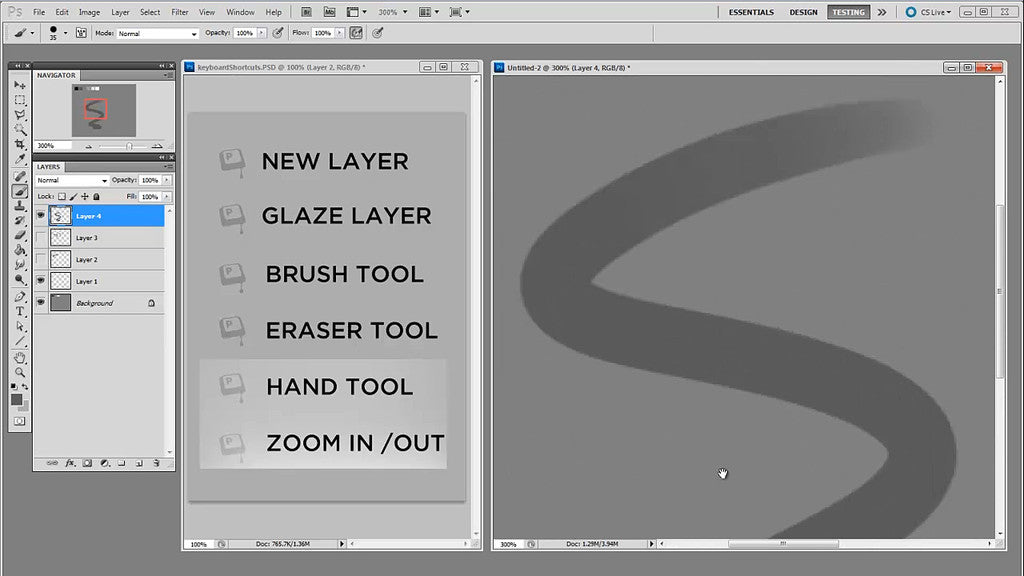
Task: Open the painting Mode dropdown
Action: [x=157, y=33]
